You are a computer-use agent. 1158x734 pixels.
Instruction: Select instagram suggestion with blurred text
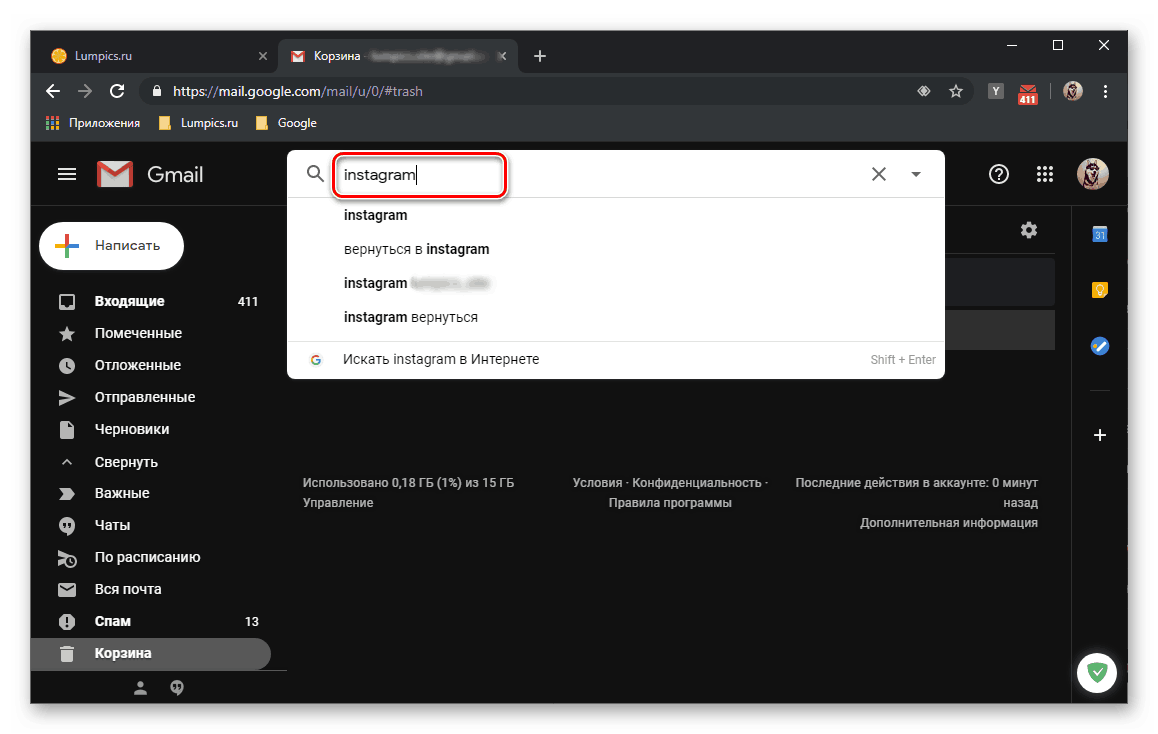tap(616, 283)
